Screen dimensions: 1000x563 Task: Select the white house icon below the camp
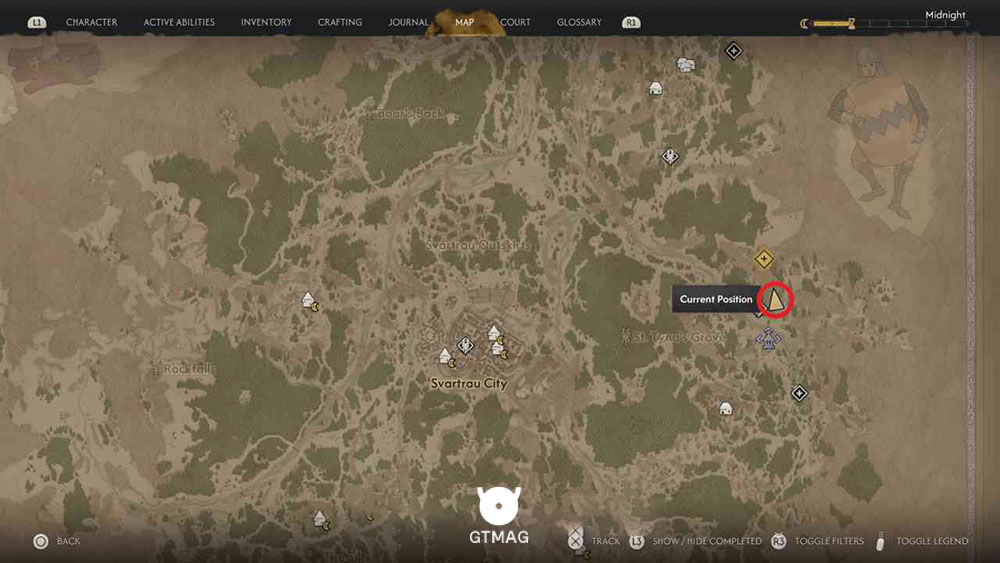pyautogui.click(x=656, y=88)
